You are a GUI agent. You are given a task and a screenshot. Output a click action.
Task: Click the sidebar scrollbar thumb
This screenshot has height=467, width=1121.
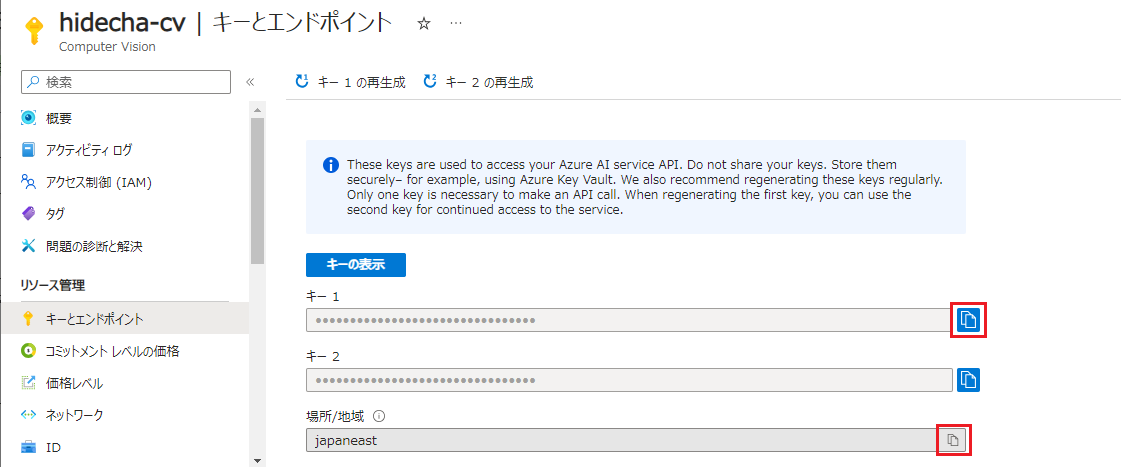tap(257, 191)
